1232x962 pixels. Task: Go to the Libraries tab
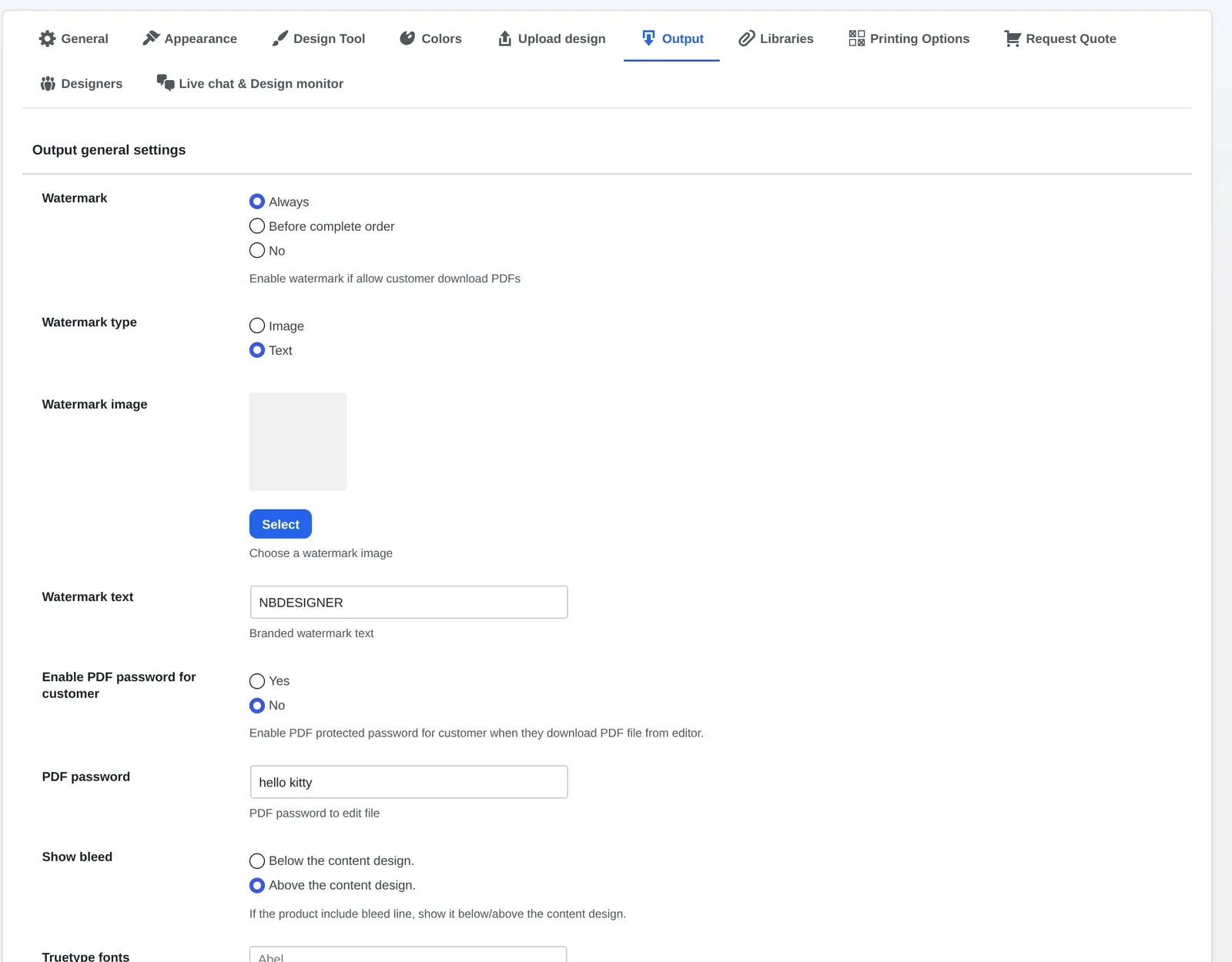(x=776, y=38)
